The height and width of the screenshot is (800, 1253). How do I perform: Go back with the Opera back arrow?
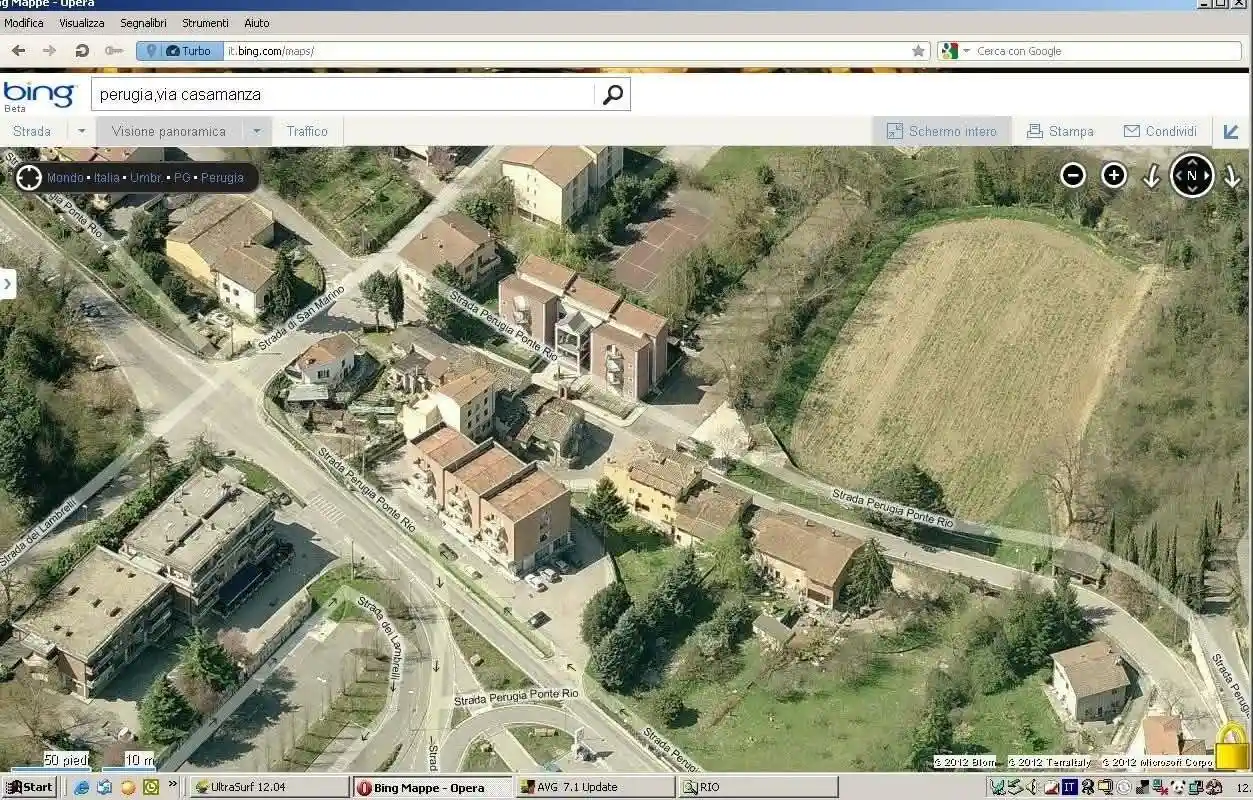pyautogui.click(x=18, y=50)
